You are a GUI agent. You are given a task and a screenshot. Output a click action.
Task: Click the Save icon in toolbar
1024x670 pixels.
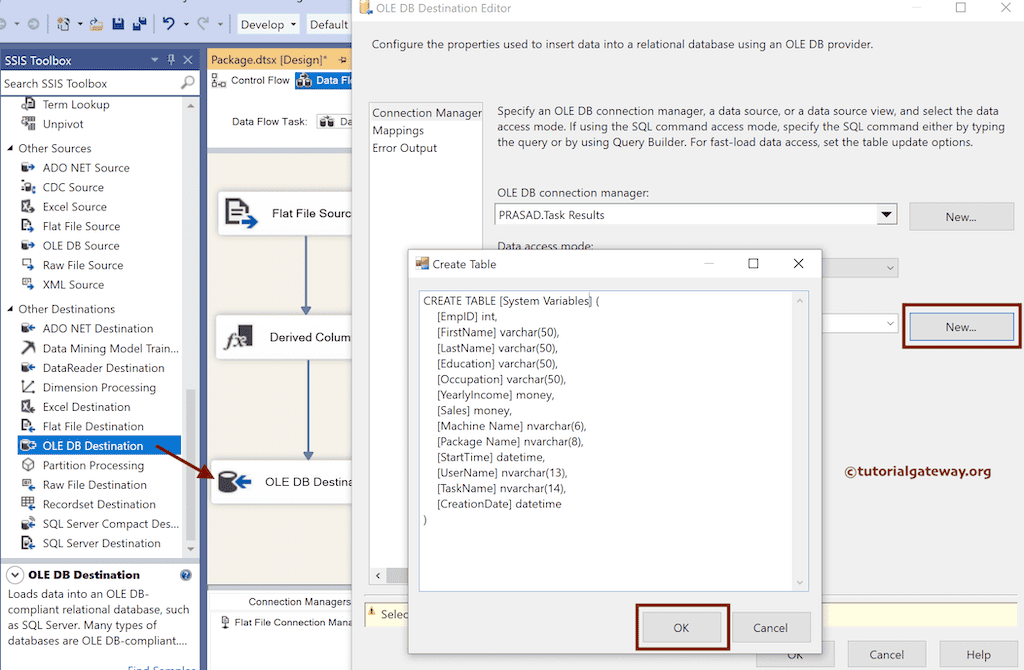point(118,24)
